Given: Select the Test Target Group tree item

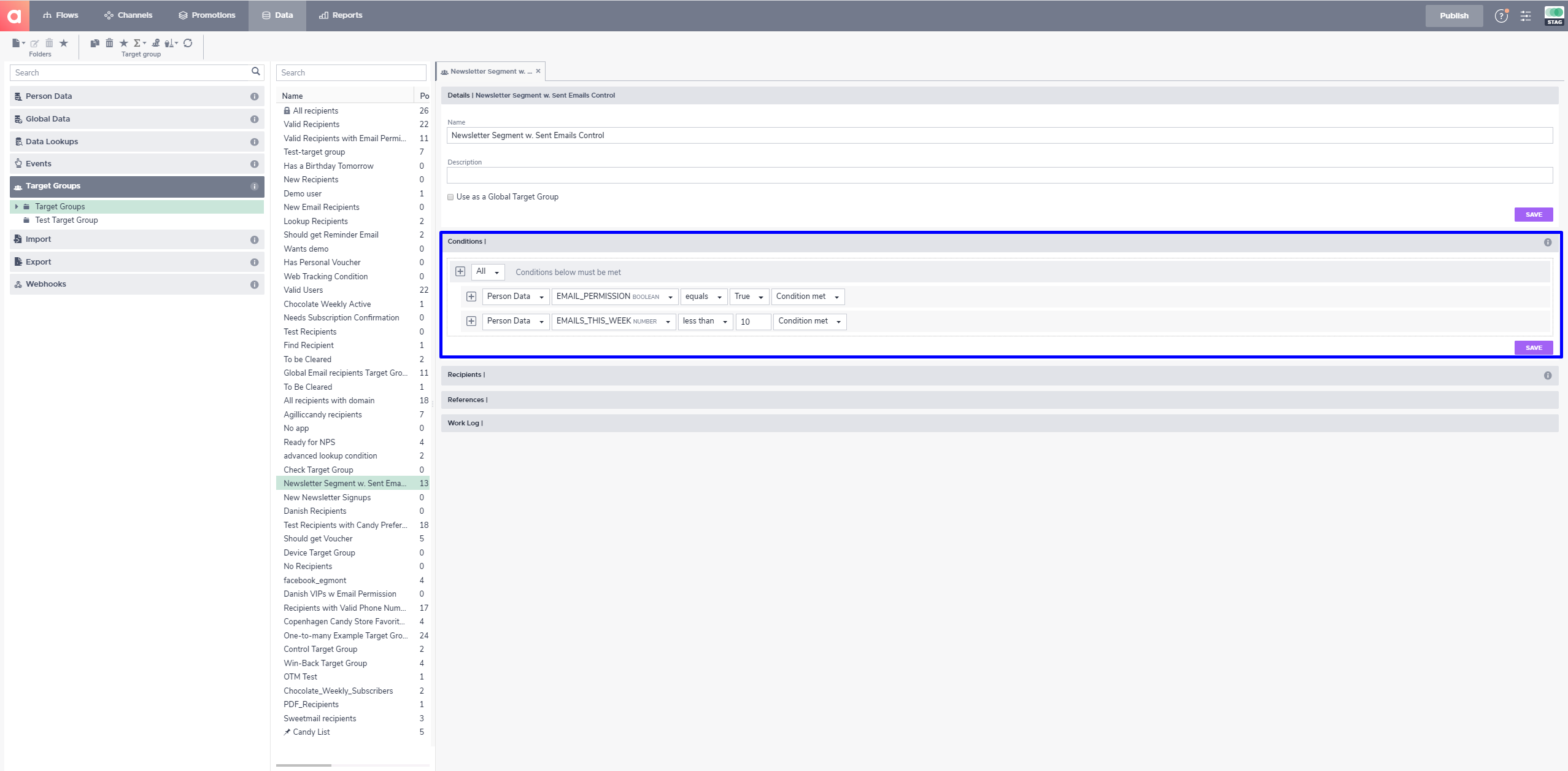Looking at the screenshot, I should [x=67, y=220].
